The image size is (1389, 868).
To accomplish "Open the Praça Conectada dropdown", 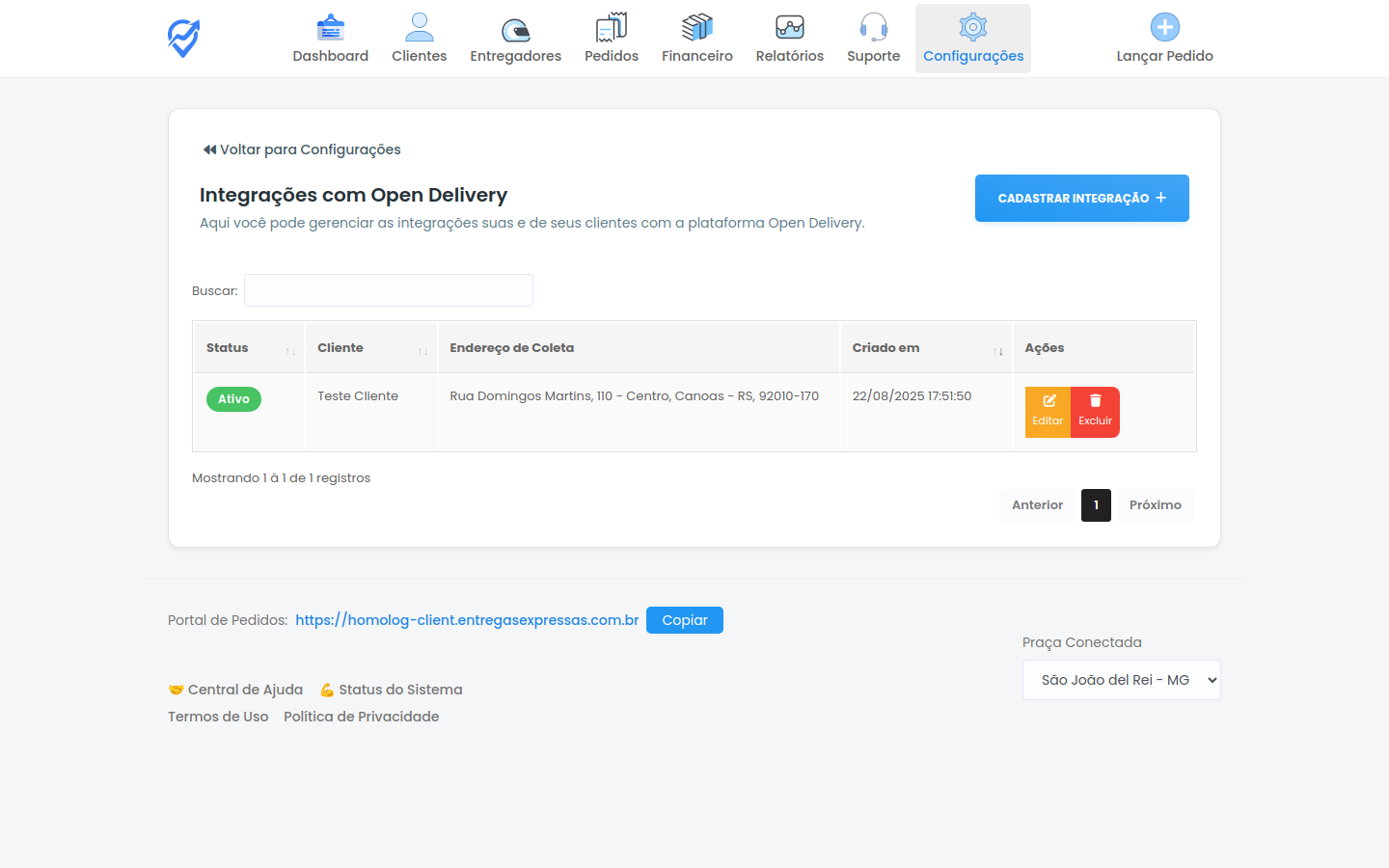I will (x=1121, y=680).
